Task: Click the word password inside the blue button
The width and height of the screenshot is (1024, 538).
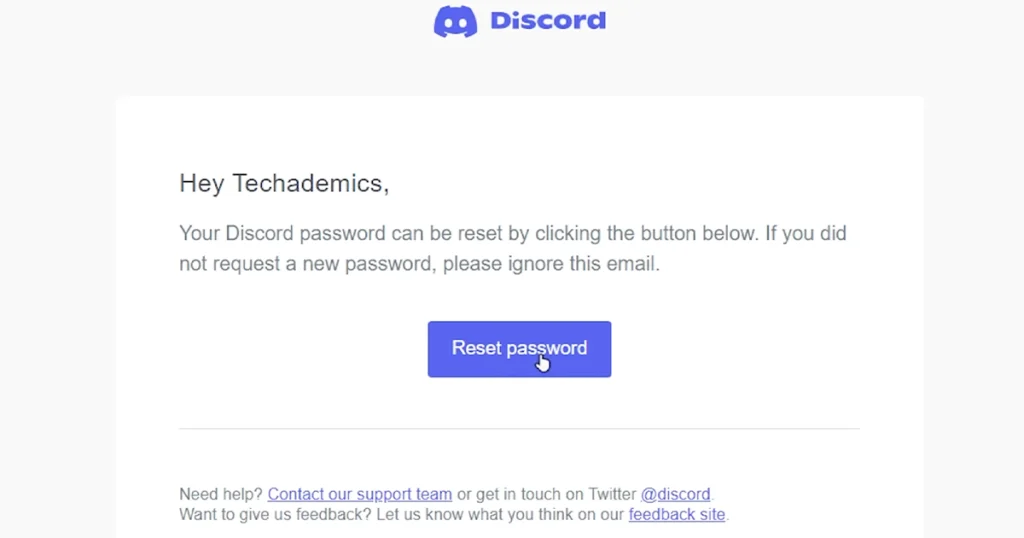Action: tap(547, 348)
